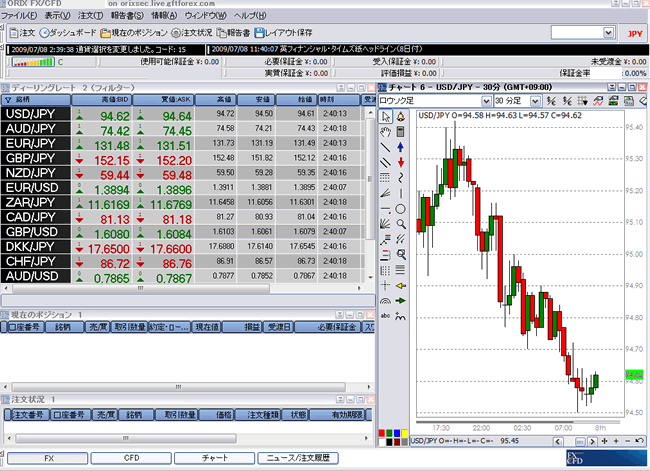Place a blue up arrow marker
Viewport: 650px width, 471px height.
point(400,147)
